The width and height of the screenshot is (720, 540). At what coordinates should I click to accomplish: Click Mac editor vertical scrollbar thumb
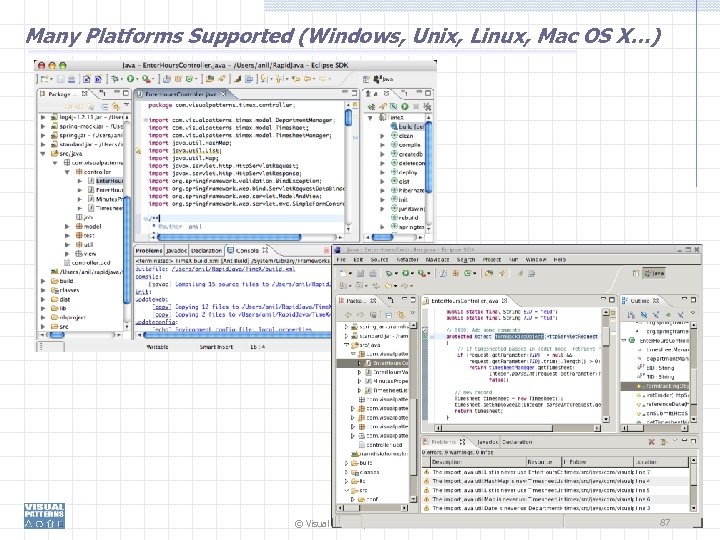[348, 118]
